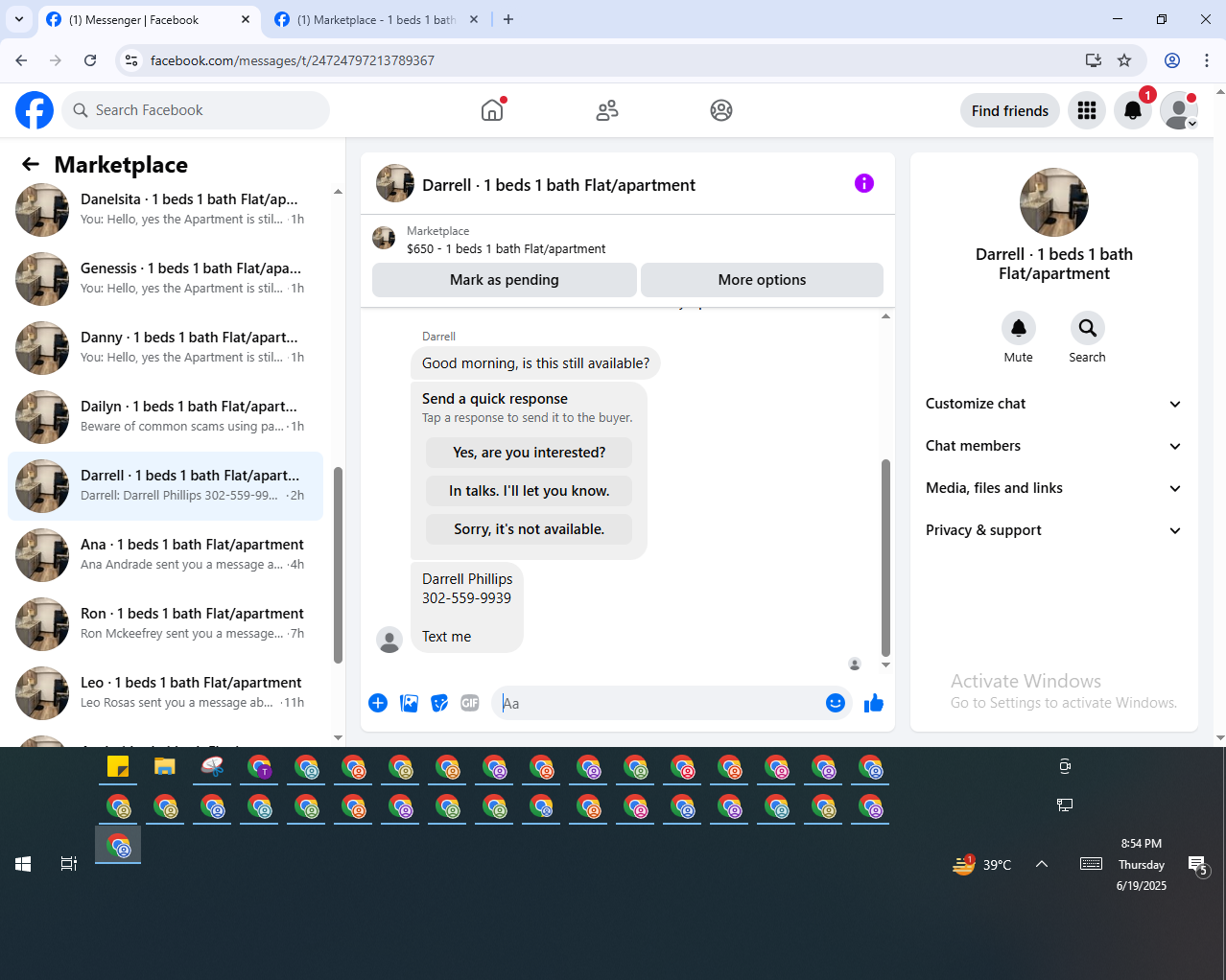
Task: Open more actions plus icon in composer
Action: click(x=378, y=703)
